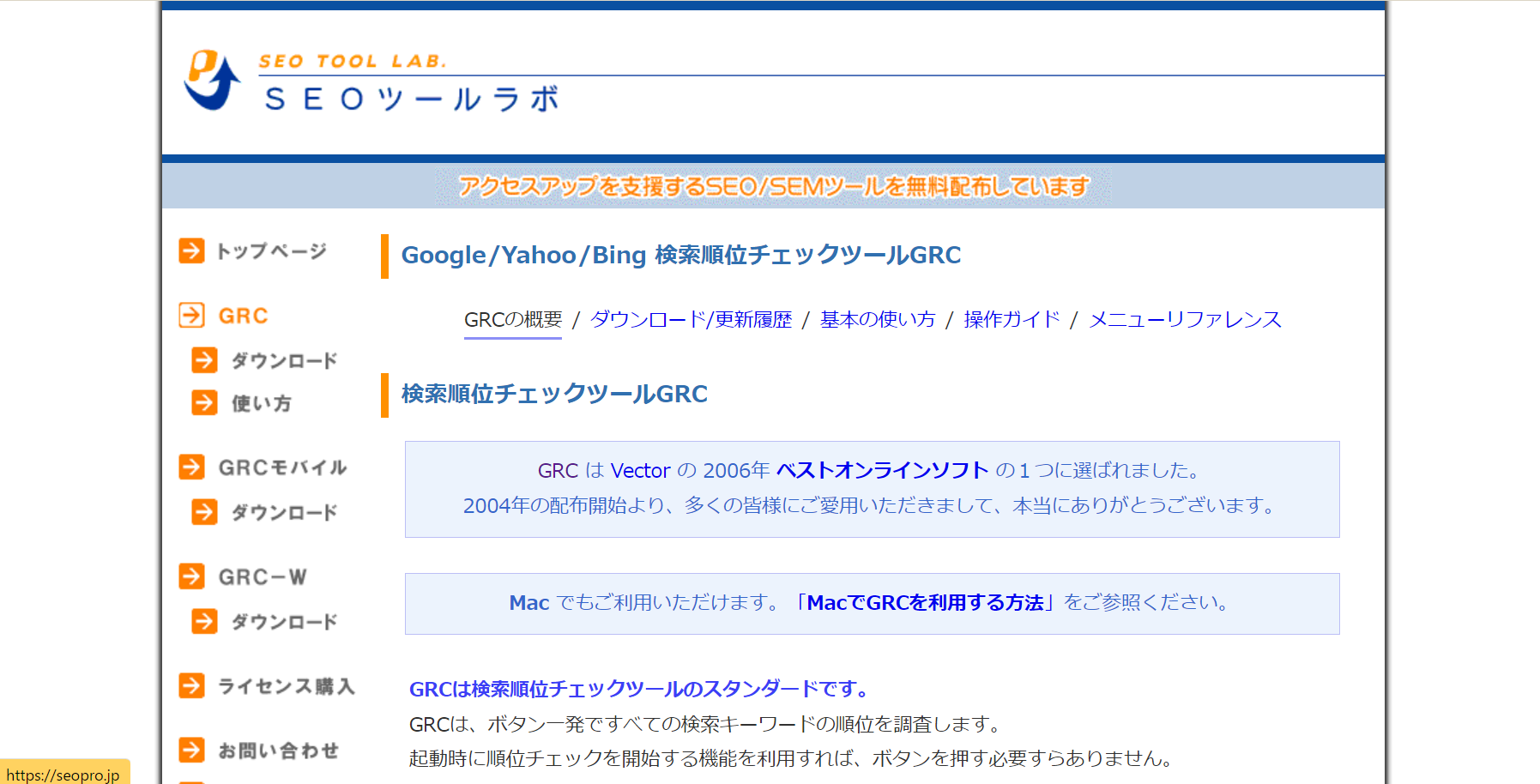Image resolution: width=1540 pixels, height=784 pixels.
Task: Click heading Google/Yahoo/Bing 検索順位チェックツールGRC
Action: pos(681,256)
